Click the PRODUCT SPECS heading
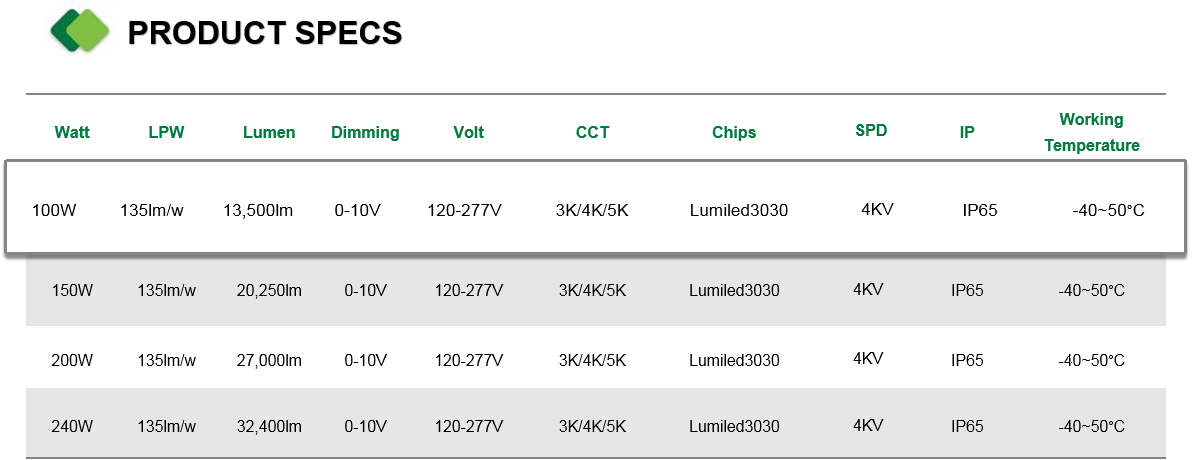Image resolution: width=1192 pixels, height=460 pixels. pyautogui.click(x=265, y=33)
